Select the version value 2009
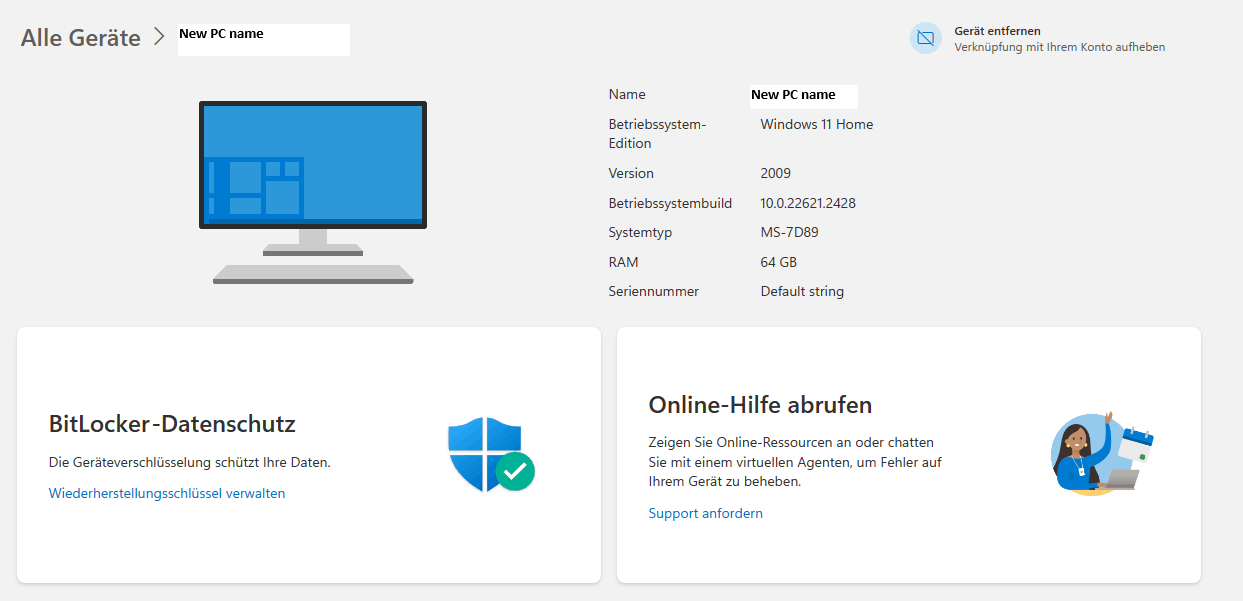This screenshot has width=1243, height=601. tap(776, 173)
